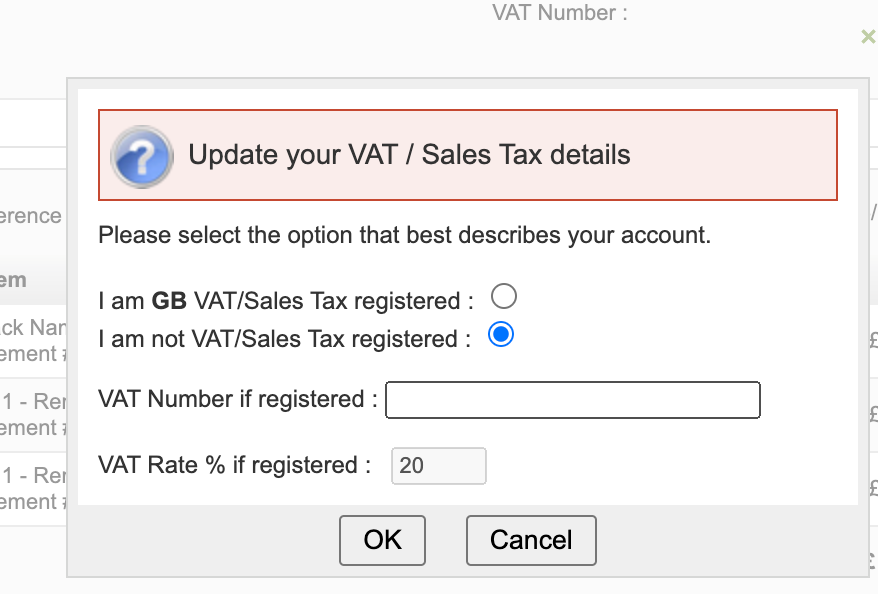Click the item column header labeled em

(x=14, y=280)
